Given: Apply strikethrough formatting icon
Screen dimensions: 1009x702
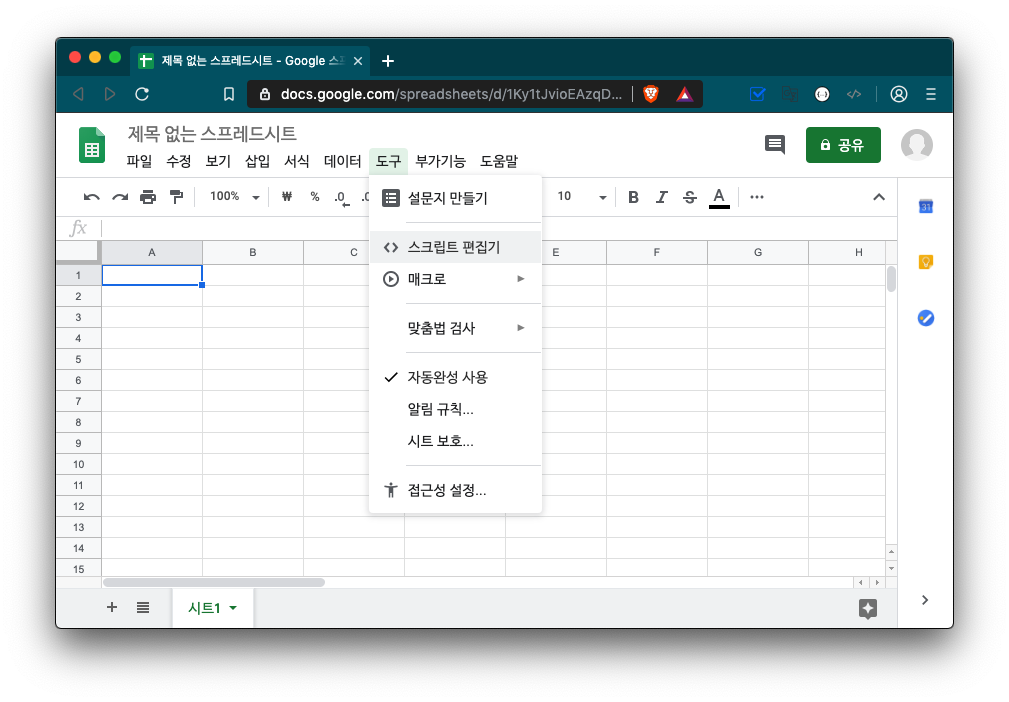Looking at the screenshot, I should pos(689,197).
